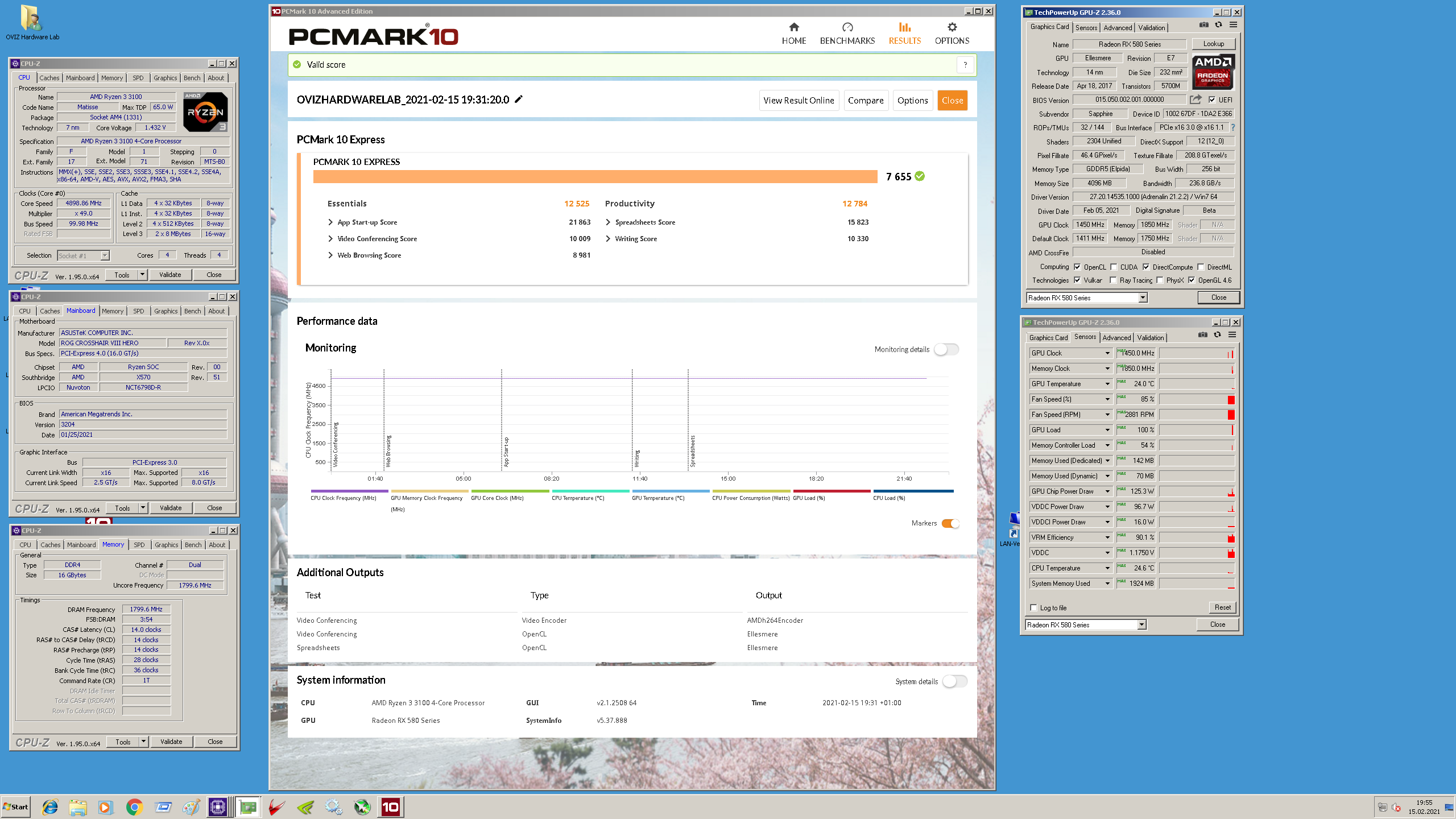Open SPD tab in CPU-Z Mainboard window

[139, 311]
